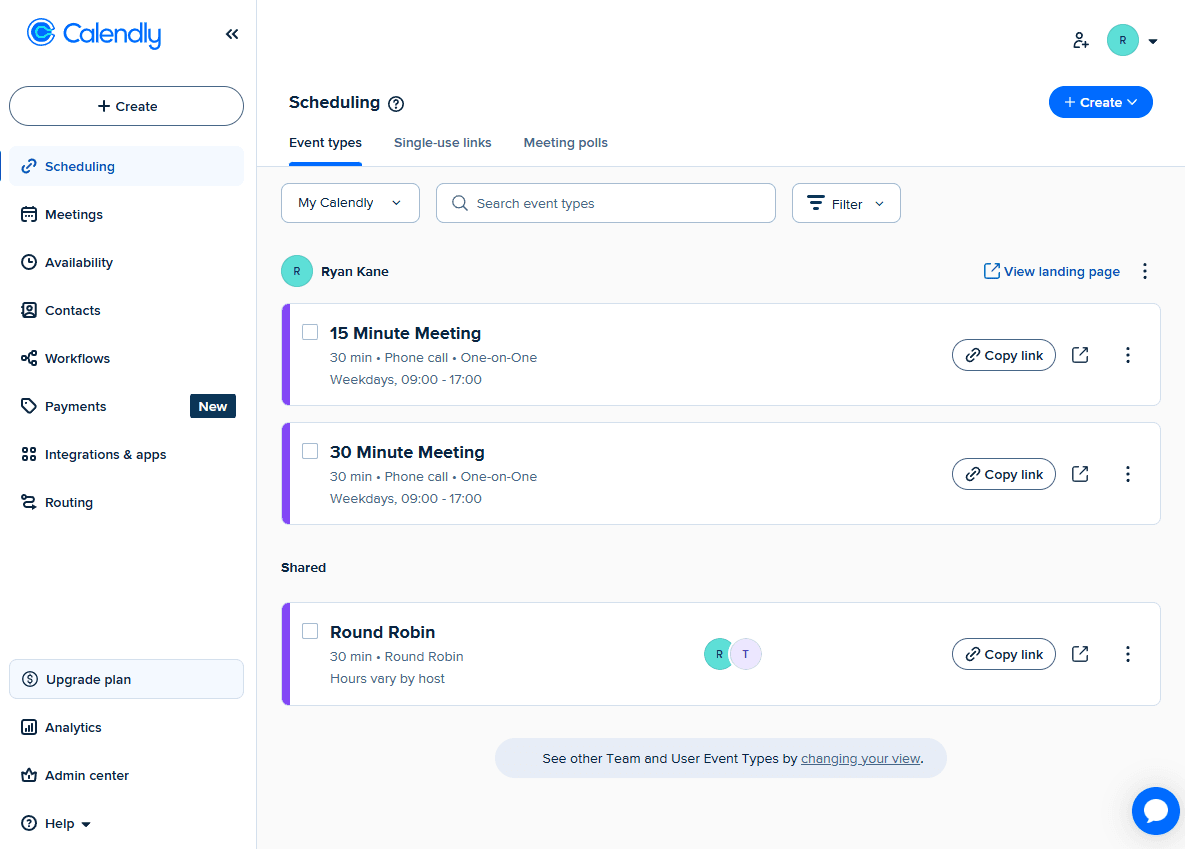Viewport: 1185px width, 849px height.
Task: Open Routing in sidebar
Action: pyautogui.click(x=126, y=503)
